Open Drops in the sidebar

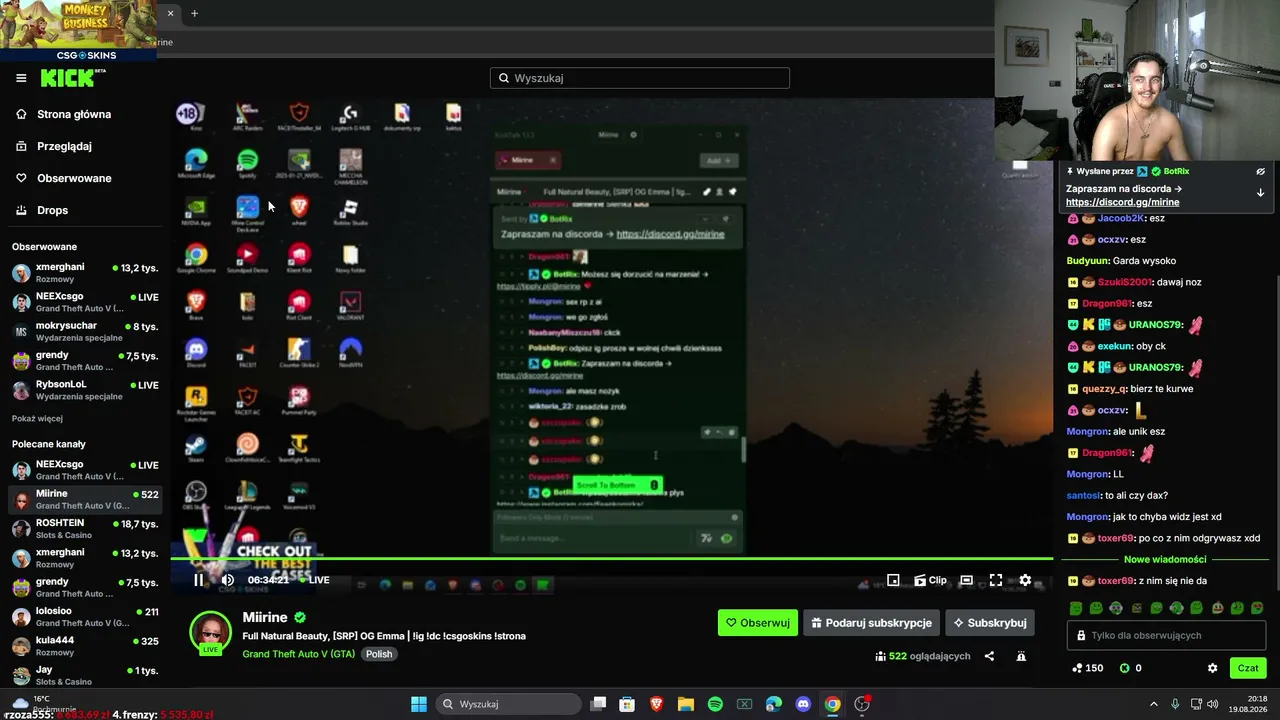[52, 210]
